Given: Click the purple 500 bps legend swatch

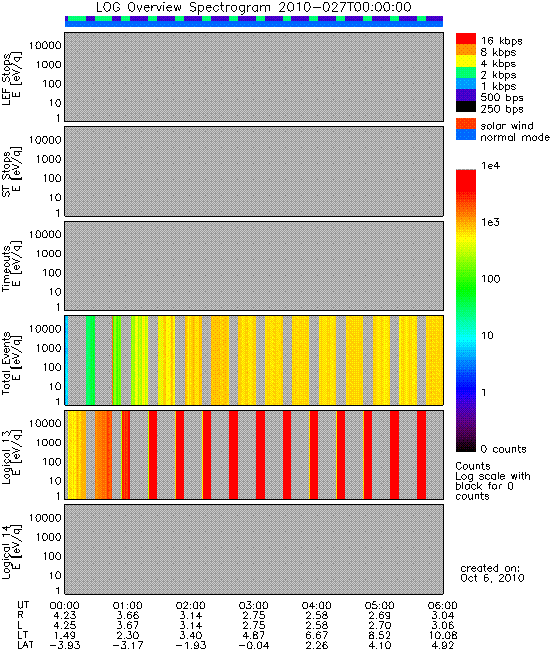Looking at the screenshot, I should [x=466, y=95].
